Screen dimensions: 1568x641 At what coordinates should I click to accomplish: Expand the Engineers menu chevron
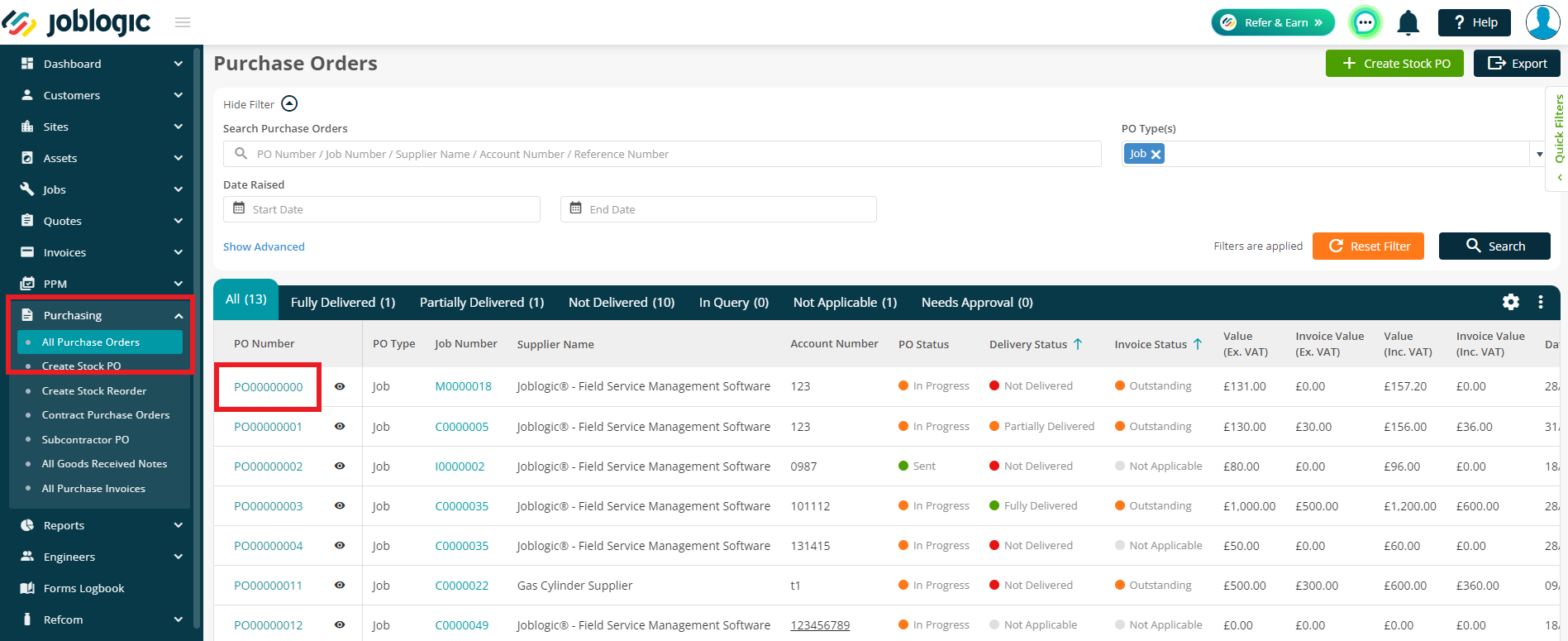179,557
